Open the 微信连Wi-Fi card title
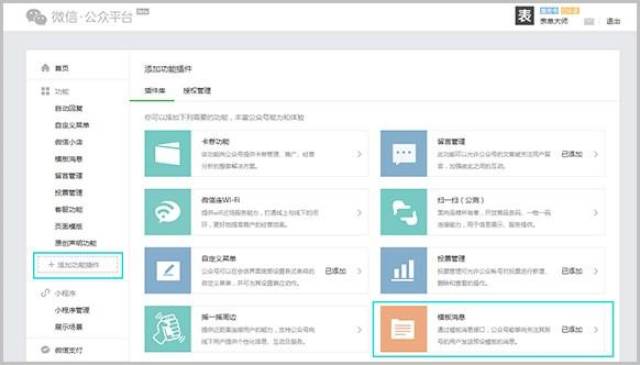 220,200
